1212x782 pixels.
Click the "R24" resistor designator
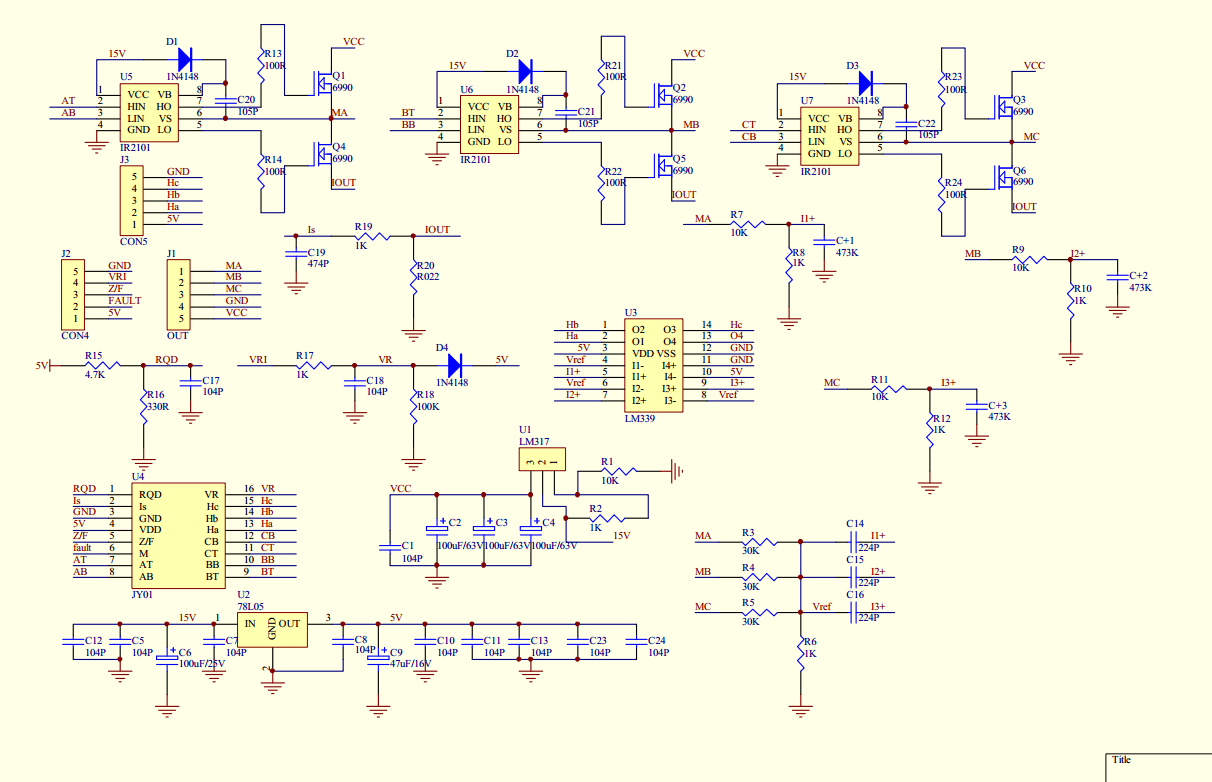[x=953, y=183]
